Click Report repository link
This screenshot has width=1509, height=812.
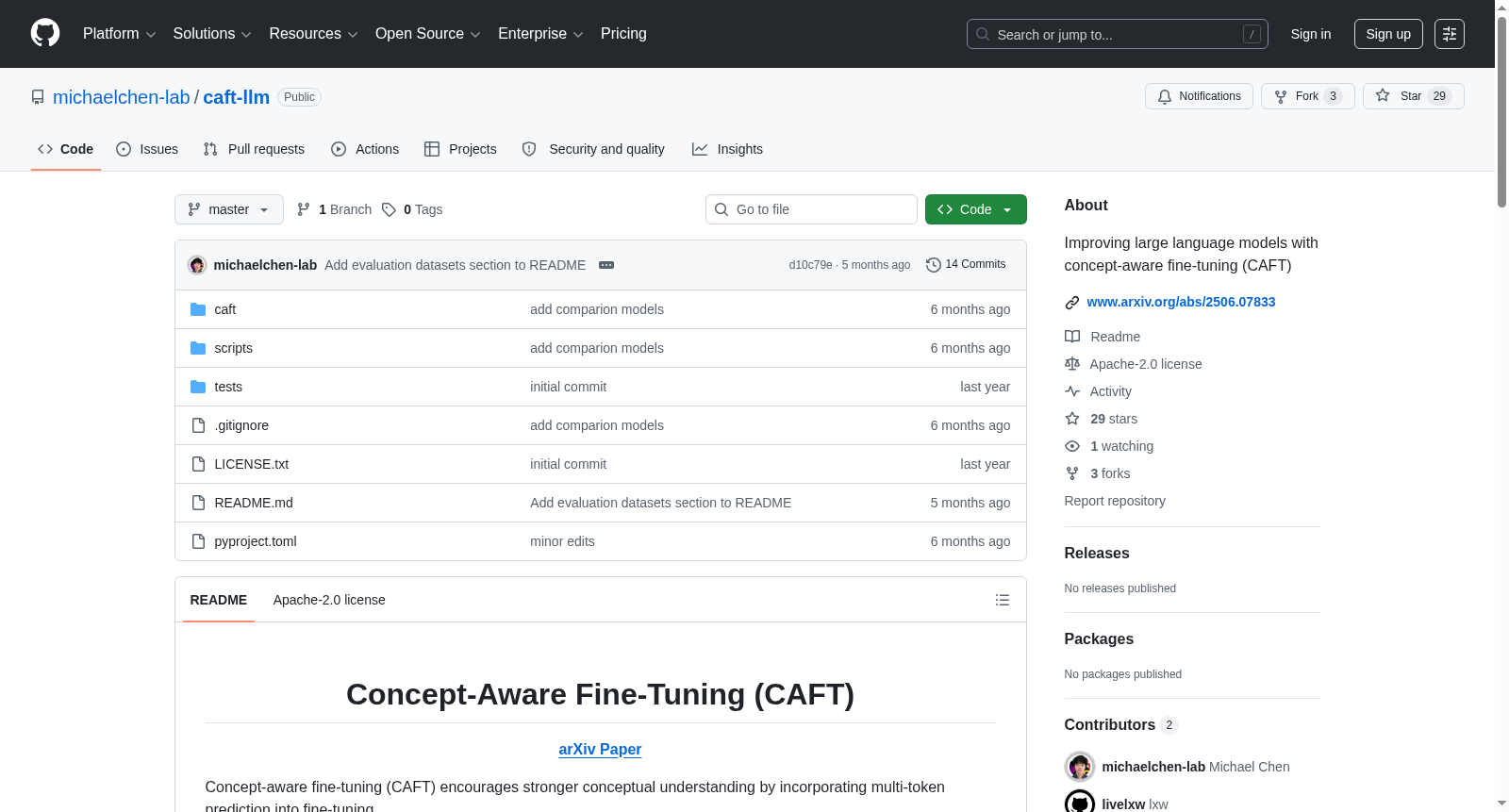[1115, 501]
